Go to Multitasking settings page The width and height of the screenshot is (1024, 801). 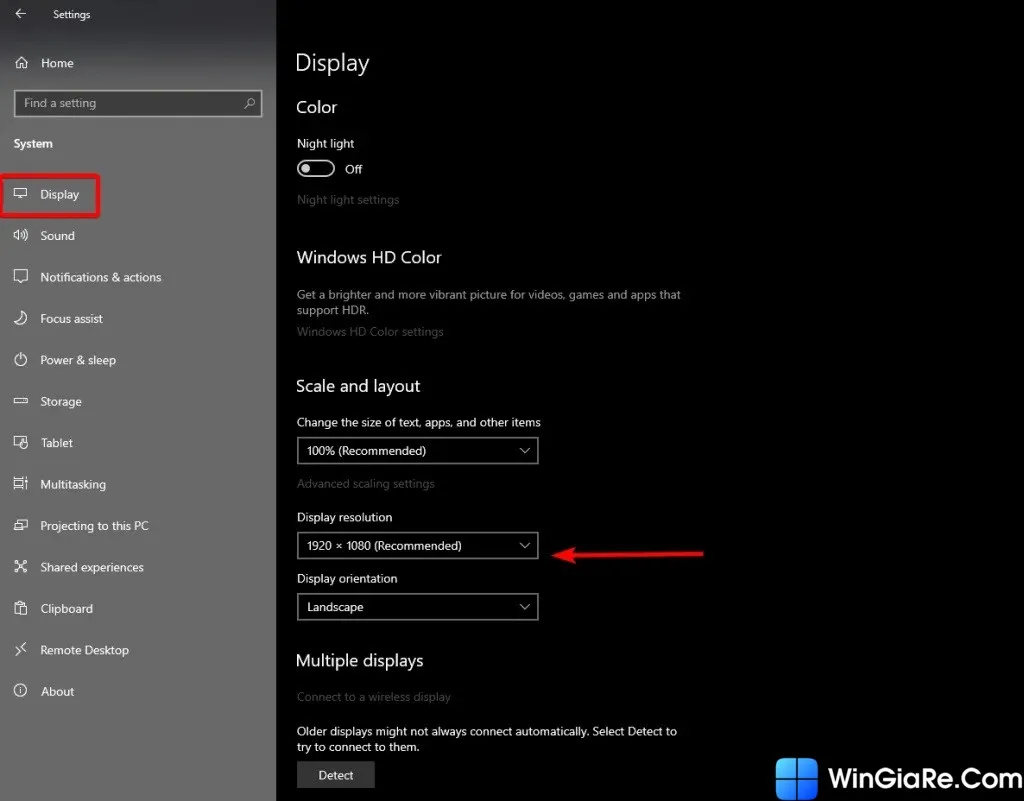click(72, 485)
